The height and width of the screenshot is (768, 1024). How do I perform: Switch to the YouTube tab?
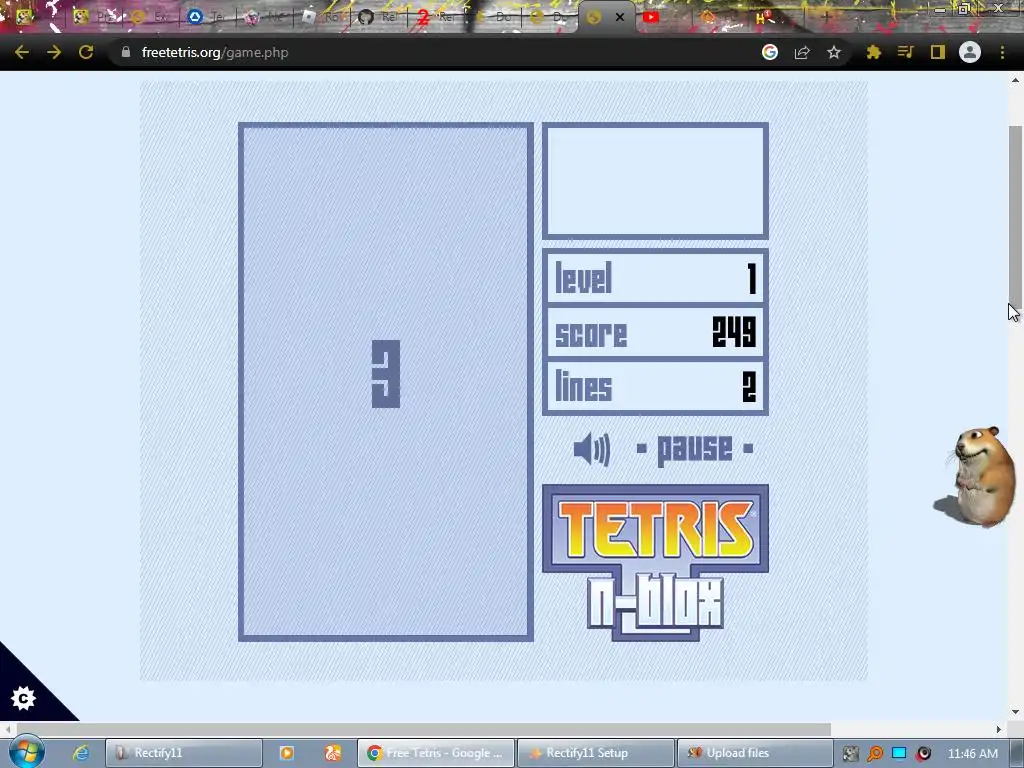[x=650, y=18]
